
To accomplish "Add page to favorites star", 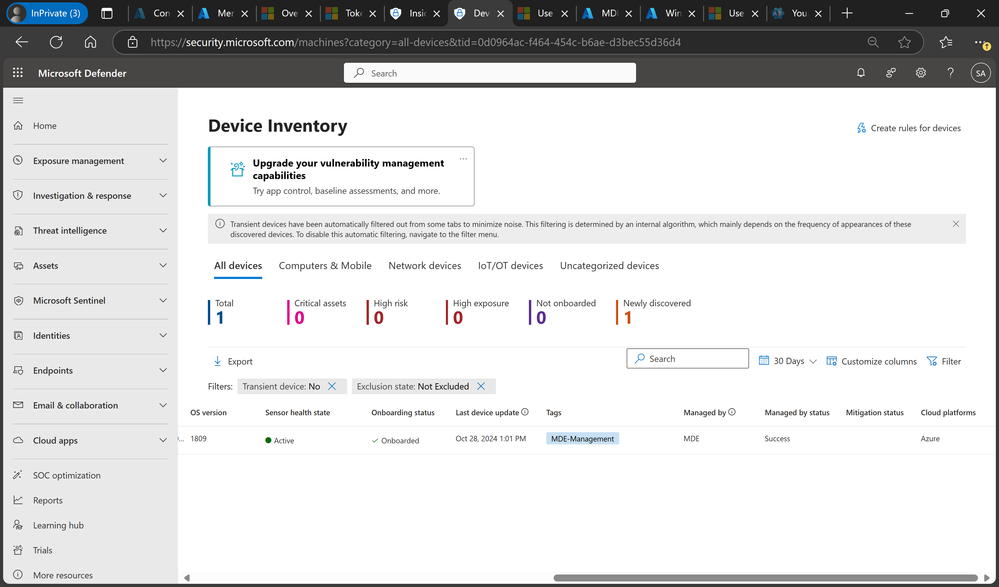I will pos(904,42).
